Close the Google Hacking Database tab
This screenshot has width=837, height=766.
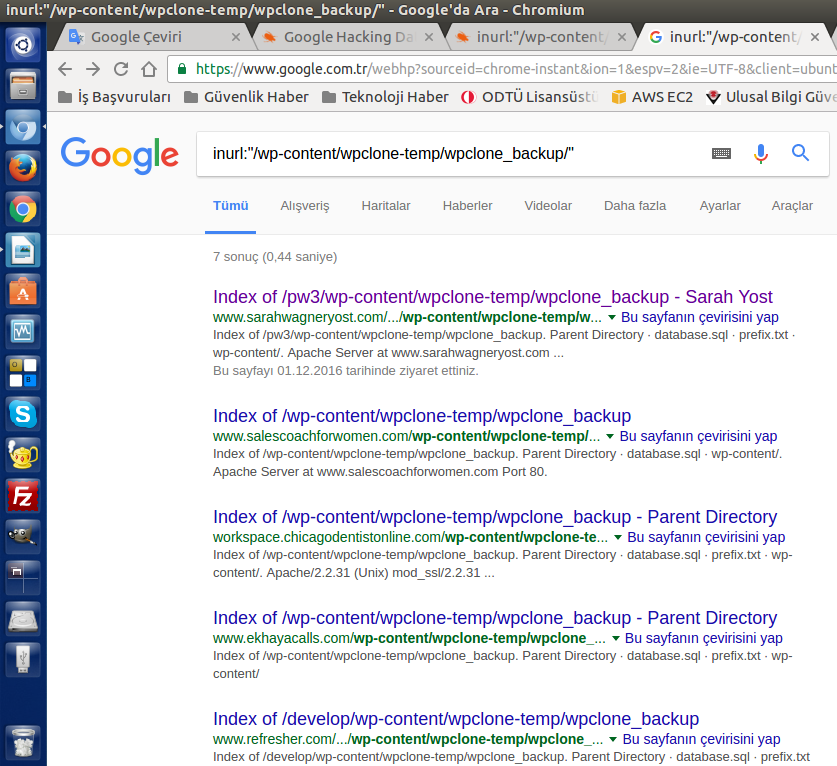[x=429, y=37]
